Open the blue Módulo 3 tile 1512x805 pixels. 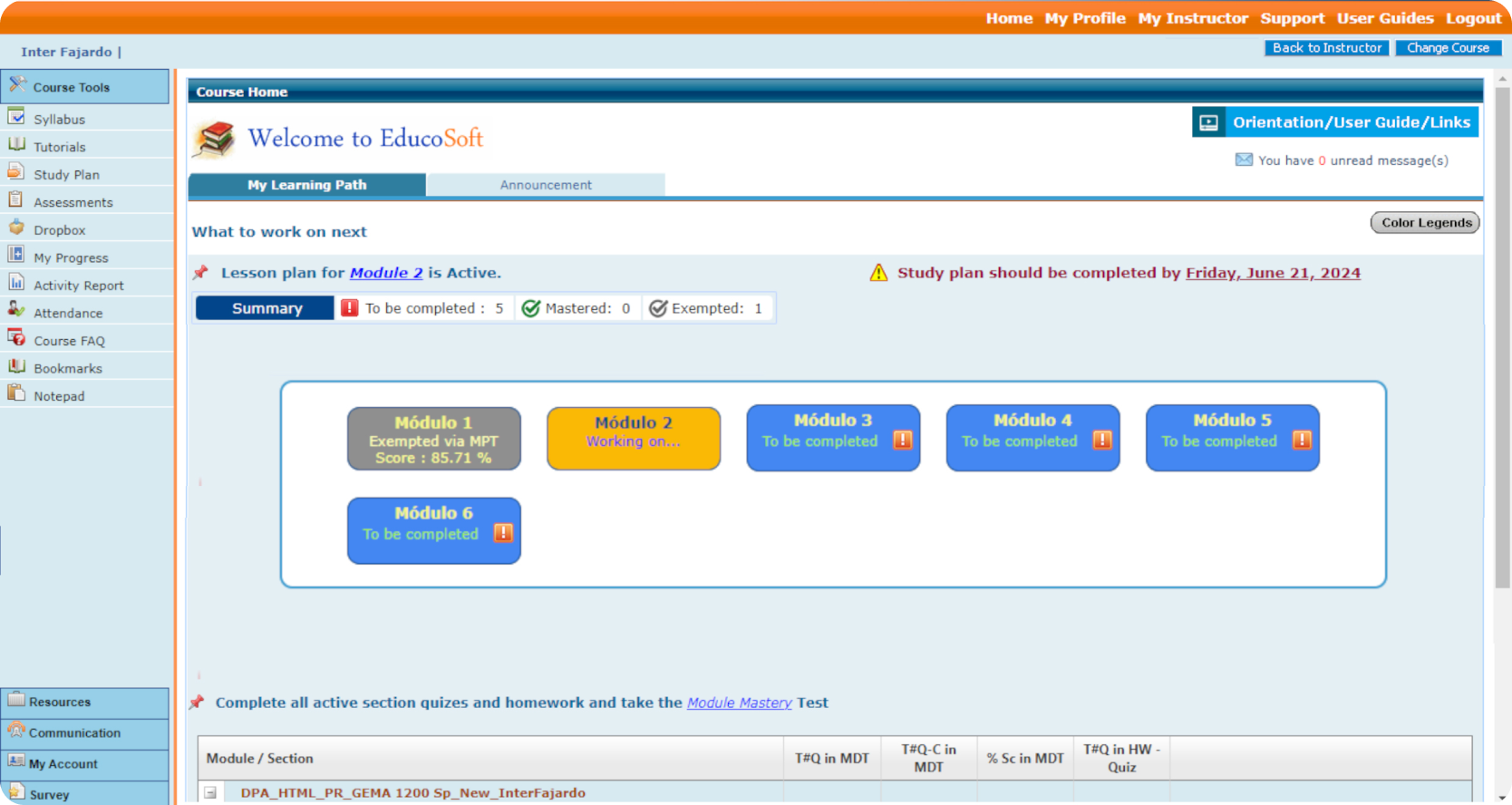point(833,438)
